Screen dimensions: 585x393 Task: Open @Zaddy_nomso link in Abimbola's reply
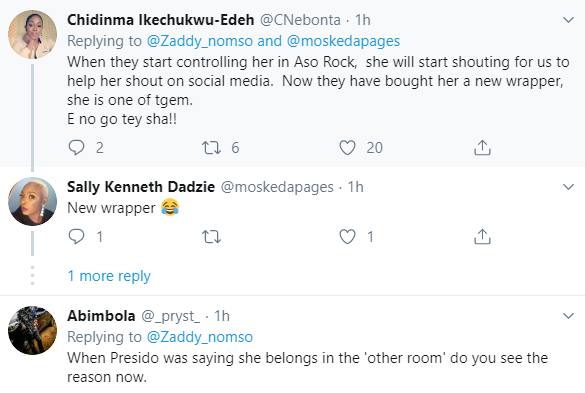[200, 337]
